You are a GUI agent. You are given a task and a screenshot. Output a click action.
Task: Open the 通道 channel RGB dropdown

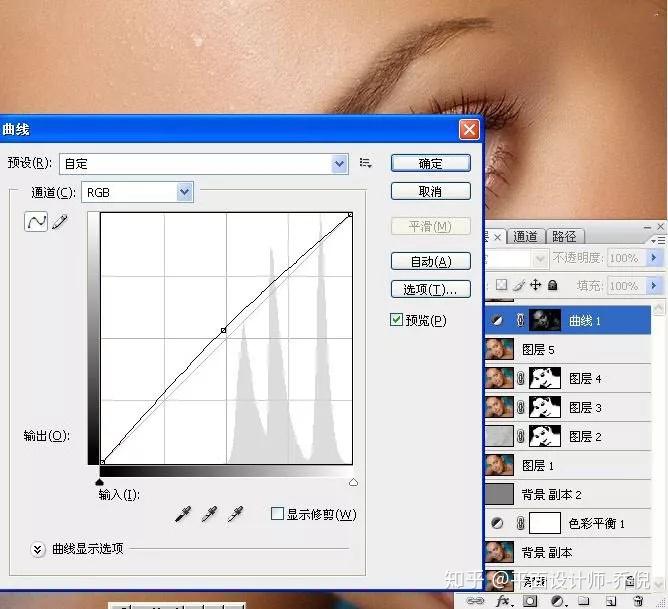coord(184,192)
